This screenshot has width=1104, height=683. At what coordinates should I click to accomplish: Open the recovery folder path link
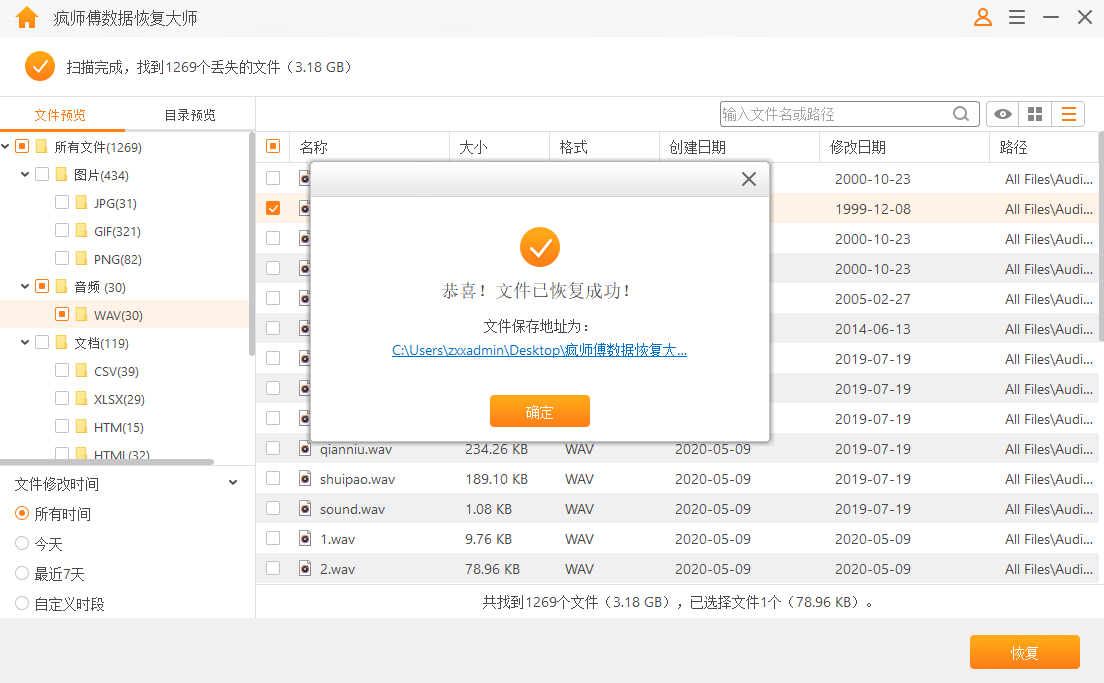(539, 351)
